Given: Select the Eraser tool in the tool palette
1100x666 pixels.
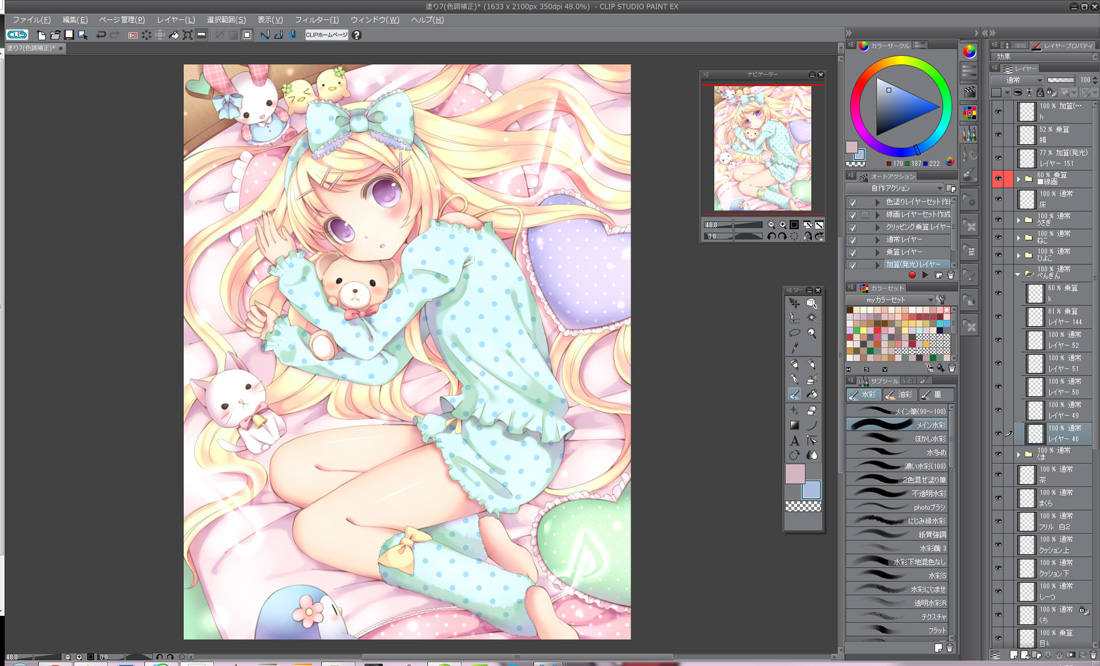Looking at the screenshot, I should pos(812,411).
